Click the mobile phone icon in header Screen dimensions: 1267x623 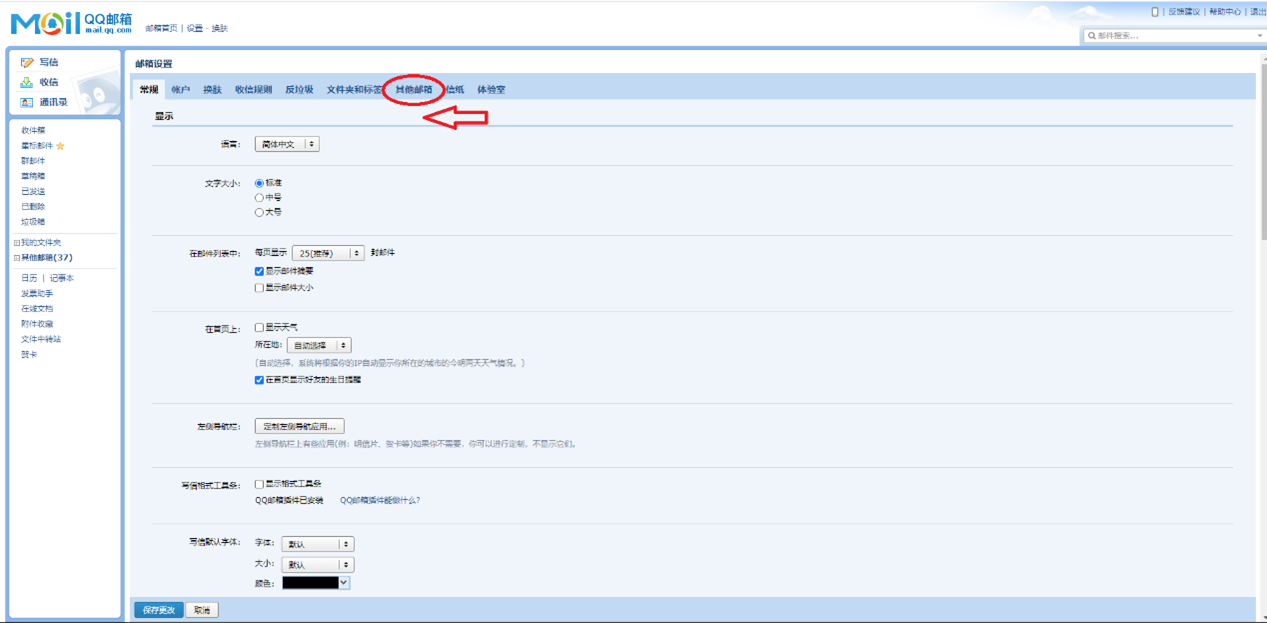[1155, 12]
